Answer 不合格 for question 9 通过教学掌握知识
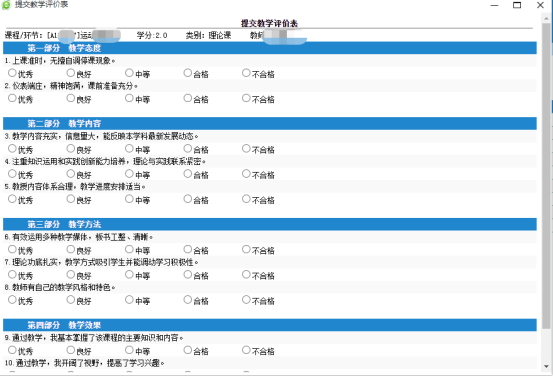 (246, 350)
